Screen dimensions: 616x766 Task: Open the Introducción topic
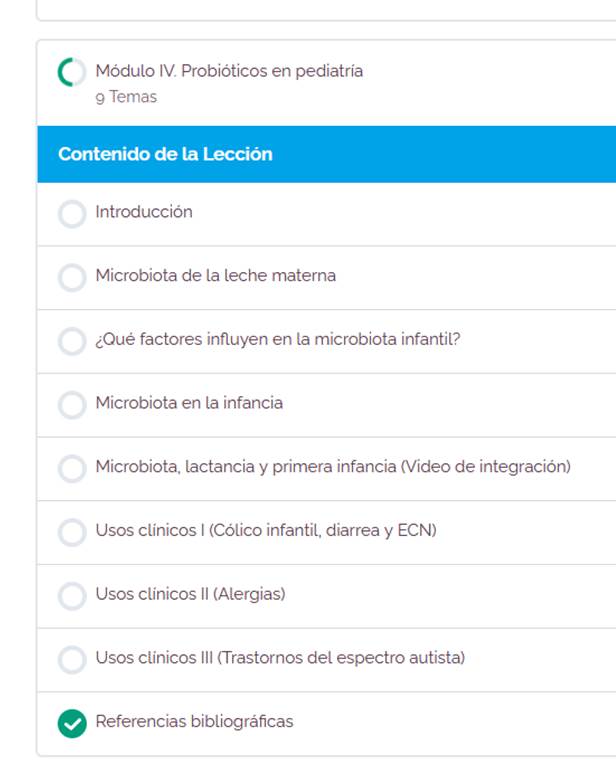click(x=144, y=212)
